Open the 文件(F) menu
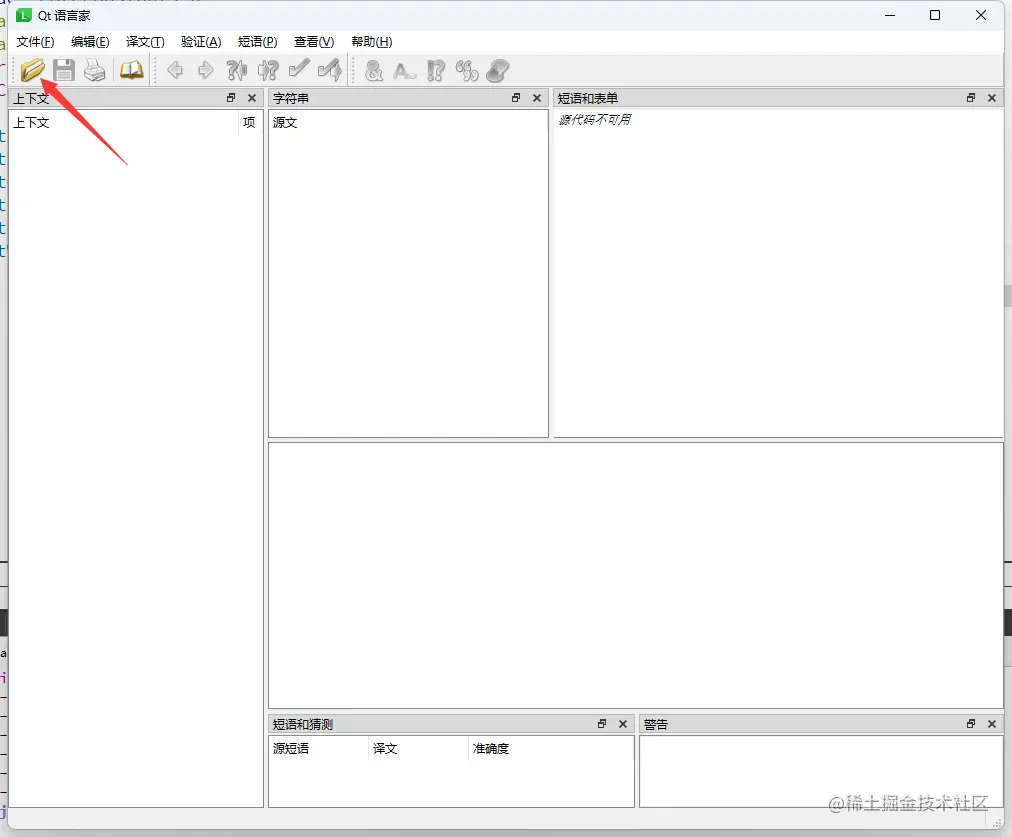Image resolution: width=1012 pixels, height=837 pixels. coord(35,42)
